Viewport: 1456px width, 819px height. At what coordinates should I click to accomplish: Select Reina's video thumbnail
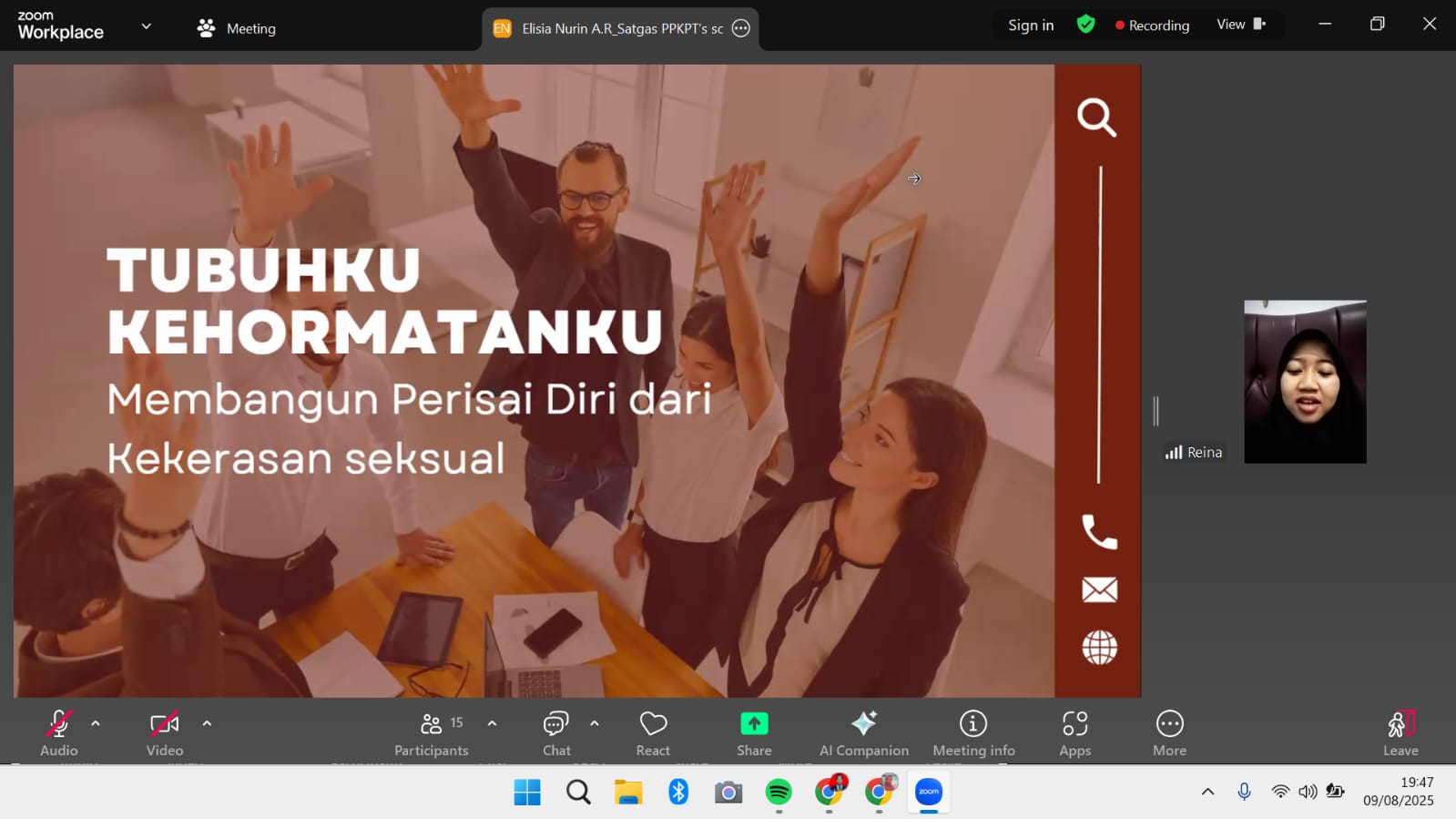1305,382
